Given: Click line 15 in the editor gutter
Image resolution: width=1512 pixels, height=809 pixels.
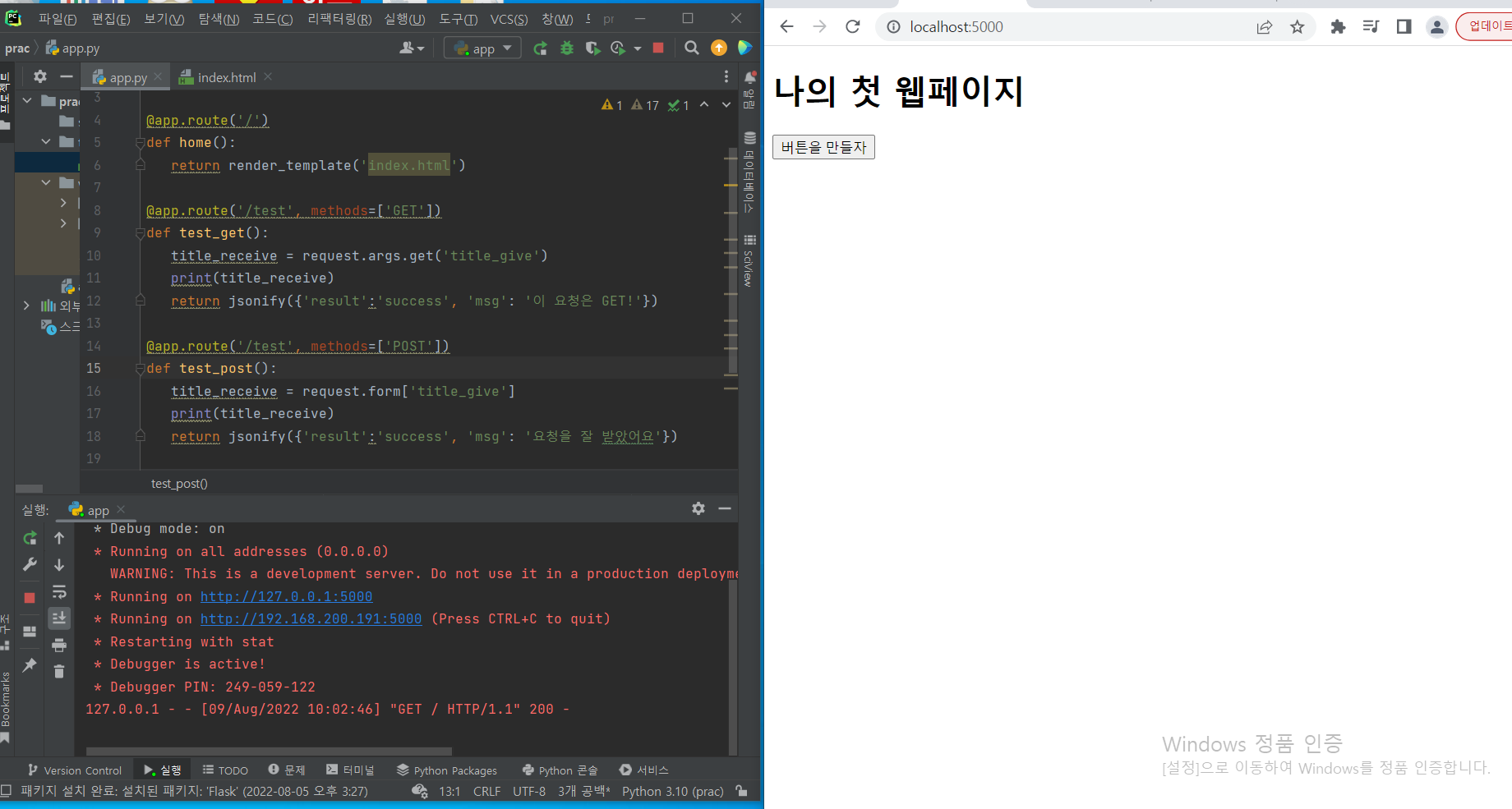Looking at the screenshot, I should point(94,369).
